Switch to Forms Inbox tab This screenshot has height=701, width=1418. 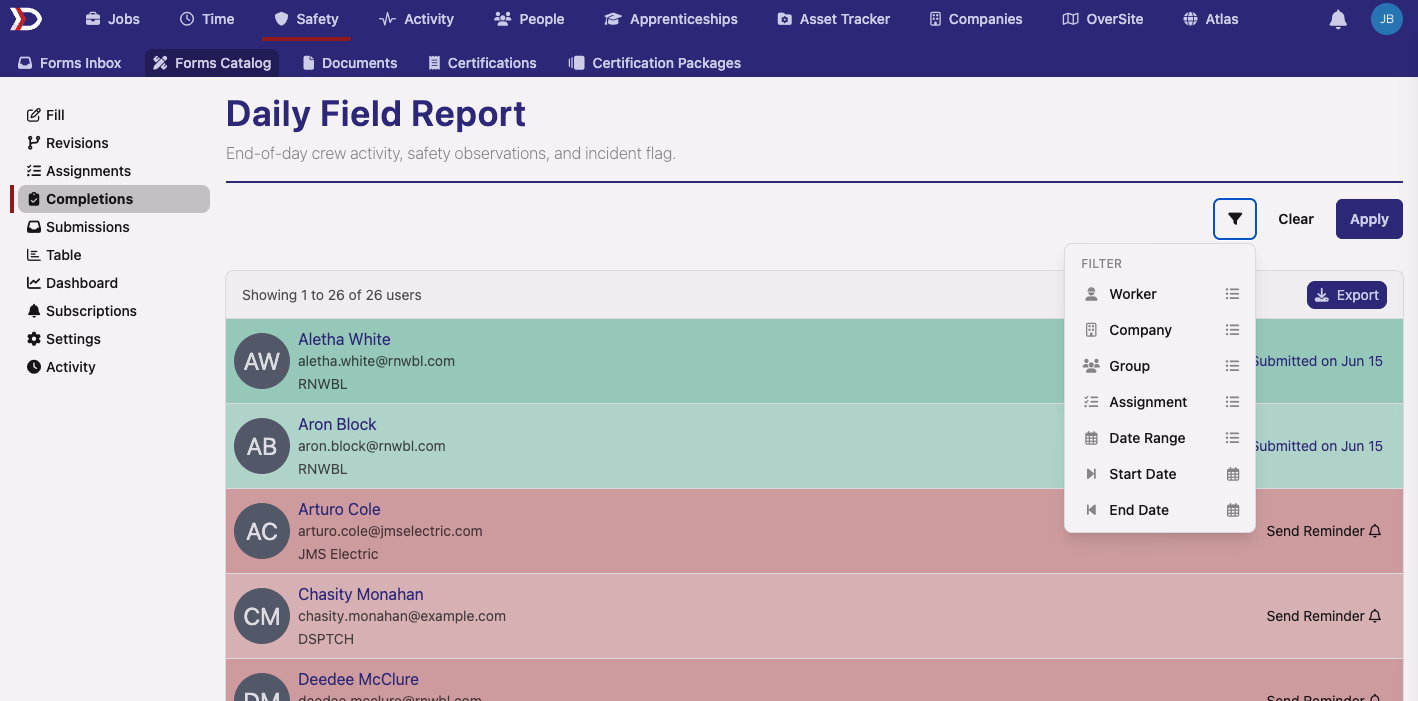[70, 62]
